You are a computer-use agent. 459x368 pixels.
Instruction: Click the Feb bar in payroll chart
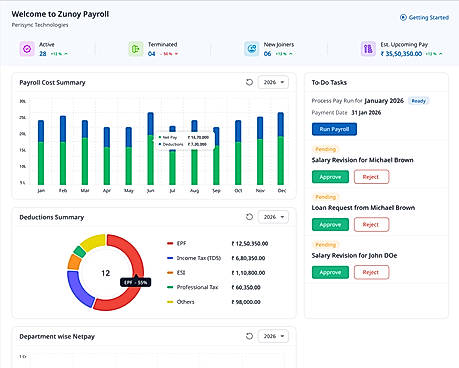click(63, 150)
